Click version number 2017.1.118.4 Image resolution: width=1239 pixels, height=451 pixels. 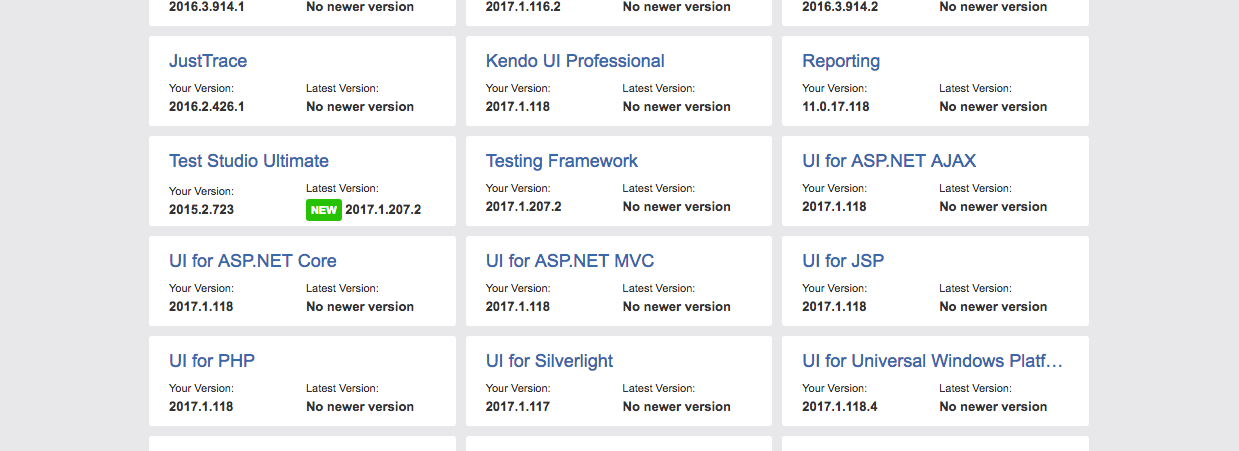pyautogui.click(x=840, y=407)
